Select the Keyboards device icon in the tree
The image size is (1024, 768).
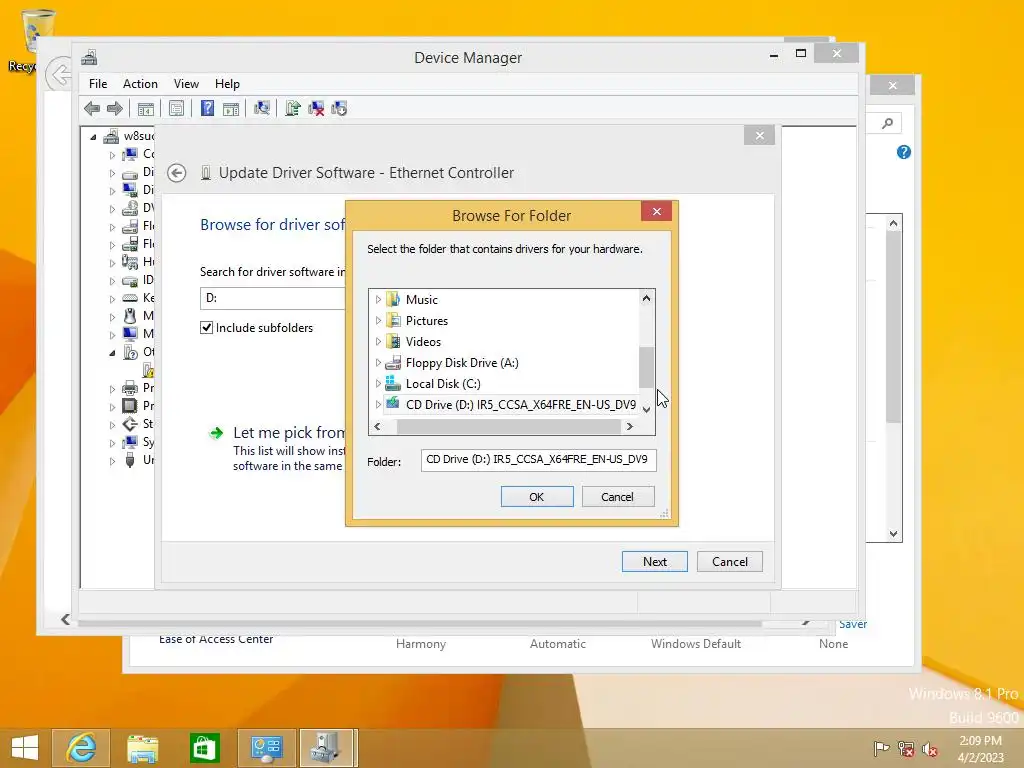[x=130, y=298]
